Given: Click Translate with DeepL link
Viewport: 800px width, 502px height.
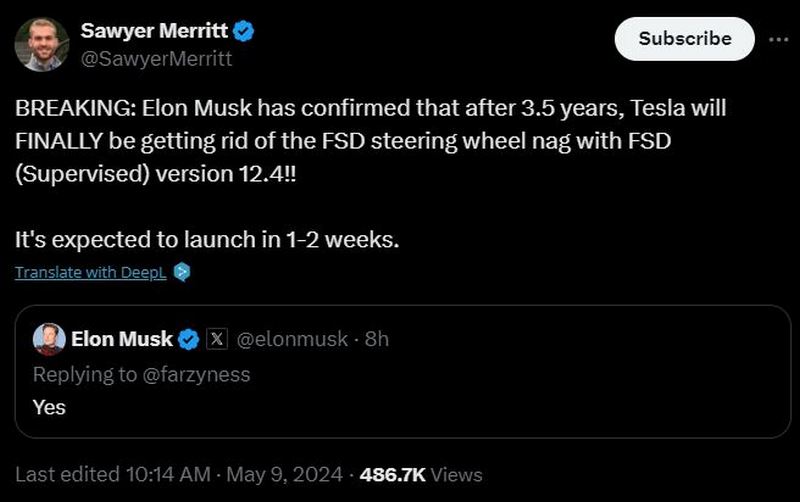Looking at the screenshot, I should (91, 272).
